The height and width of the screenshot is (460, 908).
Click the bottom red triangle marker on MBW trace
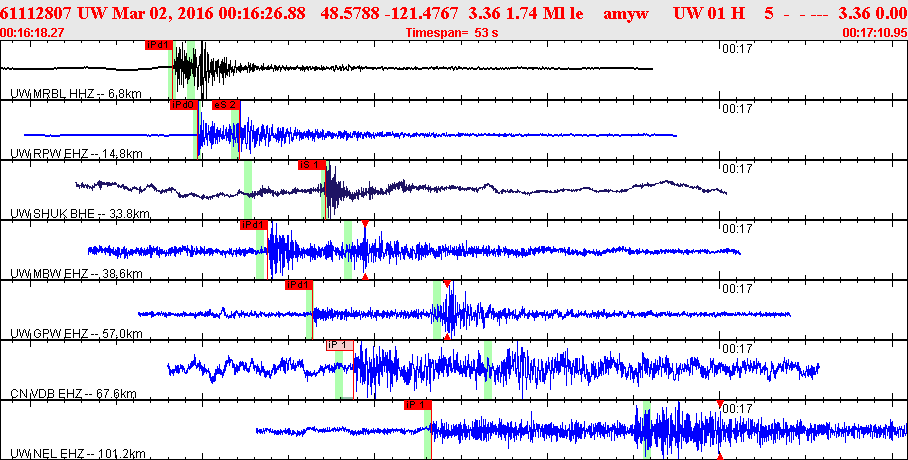pyautogui.click(x=365, y=277)
